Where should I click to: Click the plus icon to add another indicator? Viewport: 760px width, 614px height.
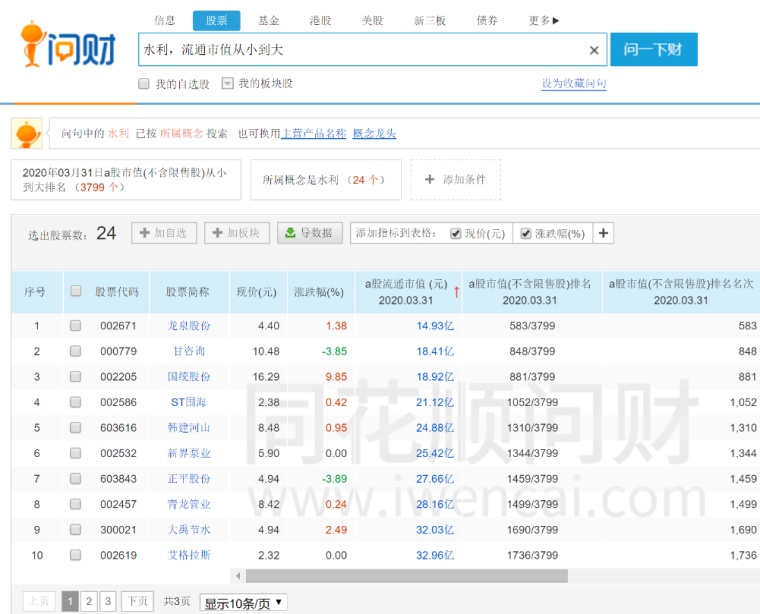(x=603, y=233)
